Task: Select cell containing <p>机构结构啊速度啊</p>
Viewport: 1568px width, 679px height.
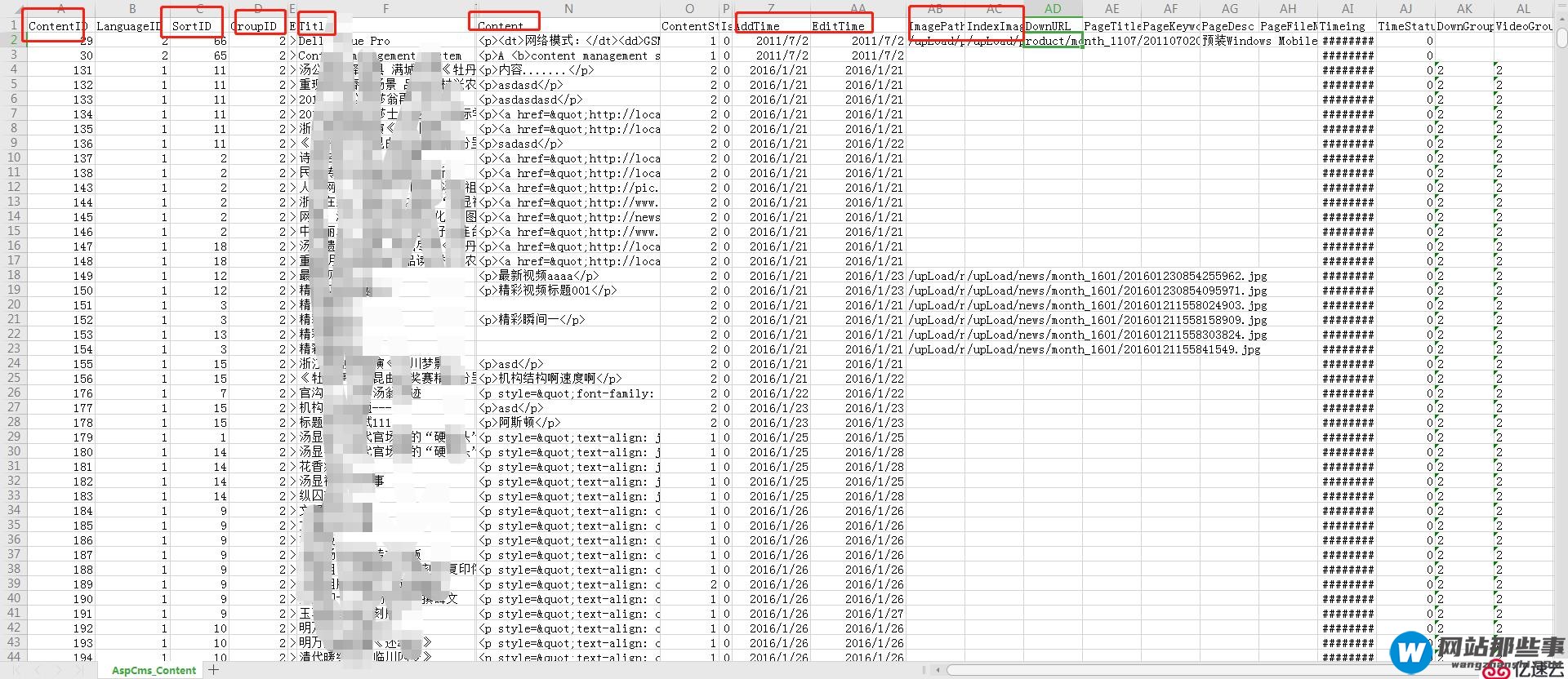Action: coord(568,378)
